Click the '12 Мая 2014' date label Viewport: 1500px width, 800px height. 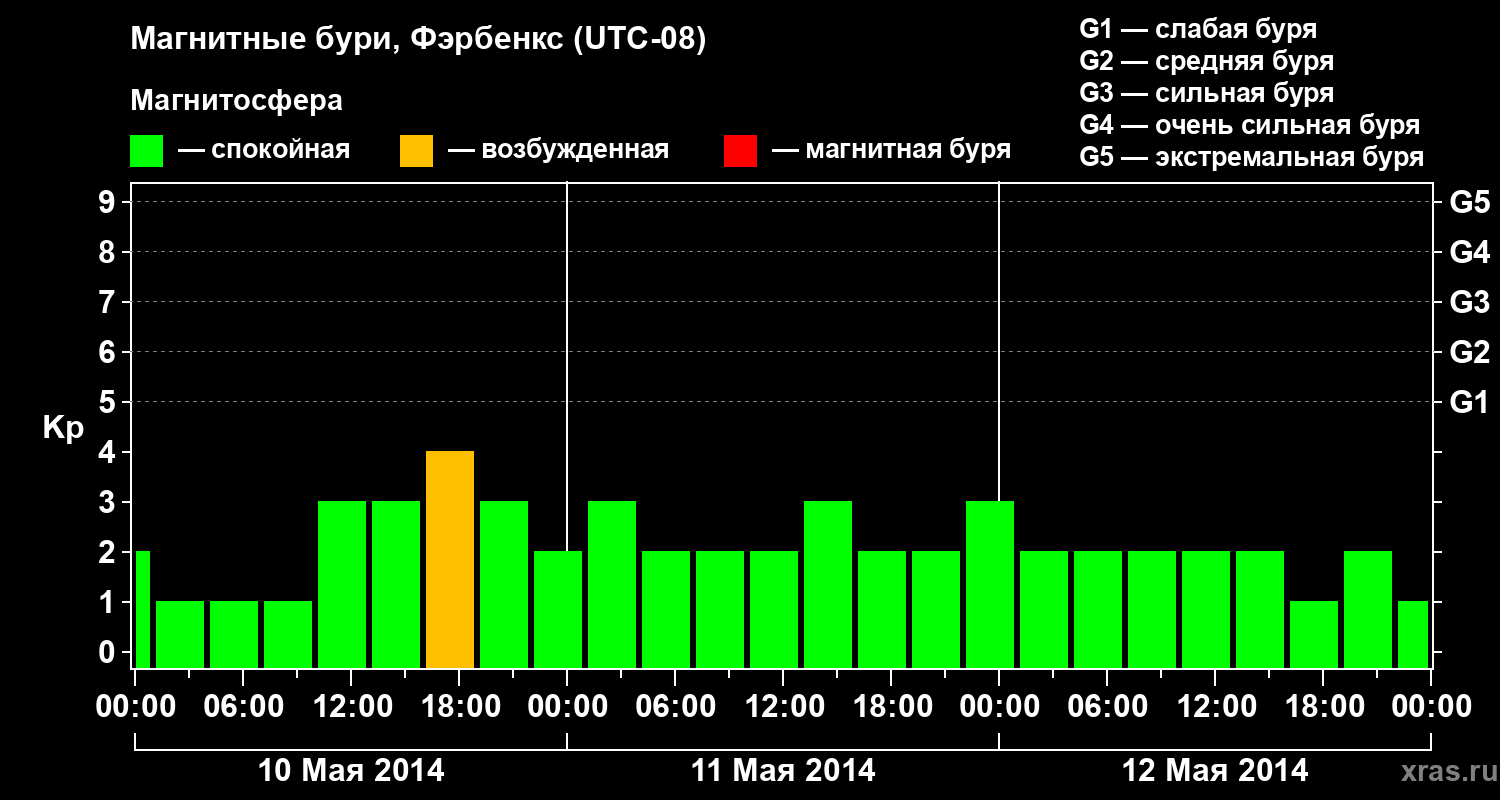[1215, 770]
